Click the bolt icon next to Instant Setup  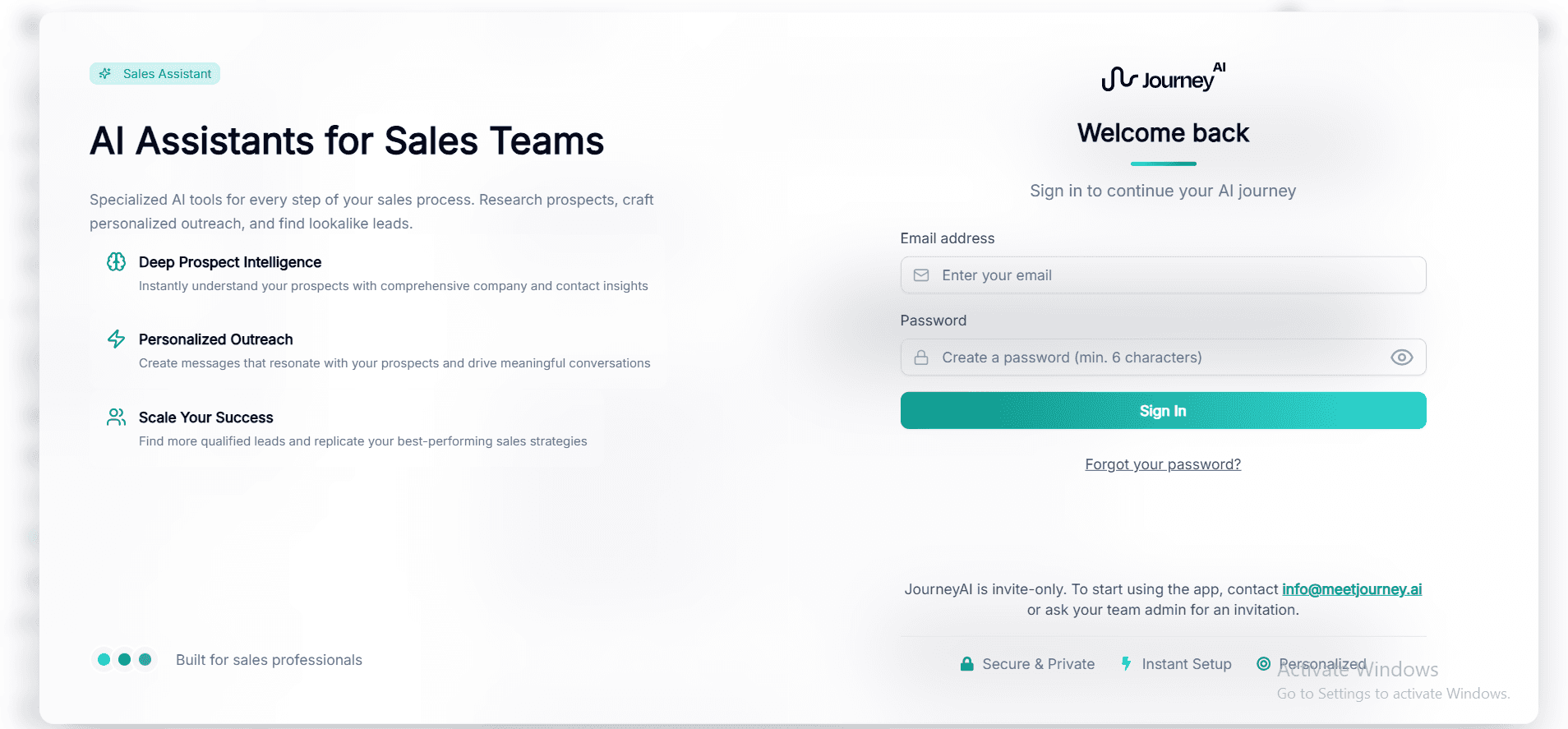tap(1127, 663)
